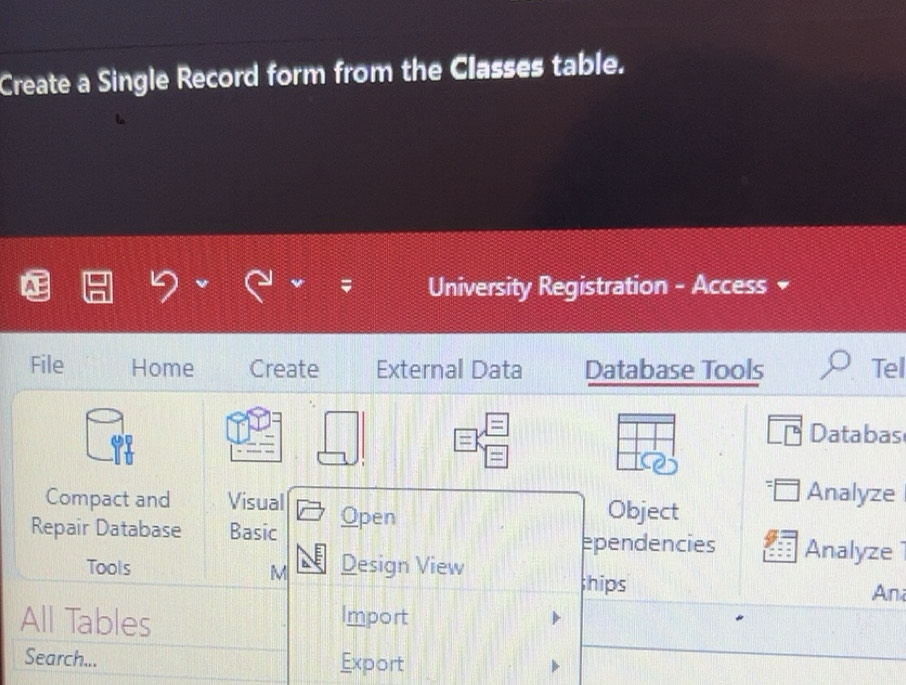This screenshot has width=906, height=685.
Task: Expand the Export submenu arrow
Action: 557,663
